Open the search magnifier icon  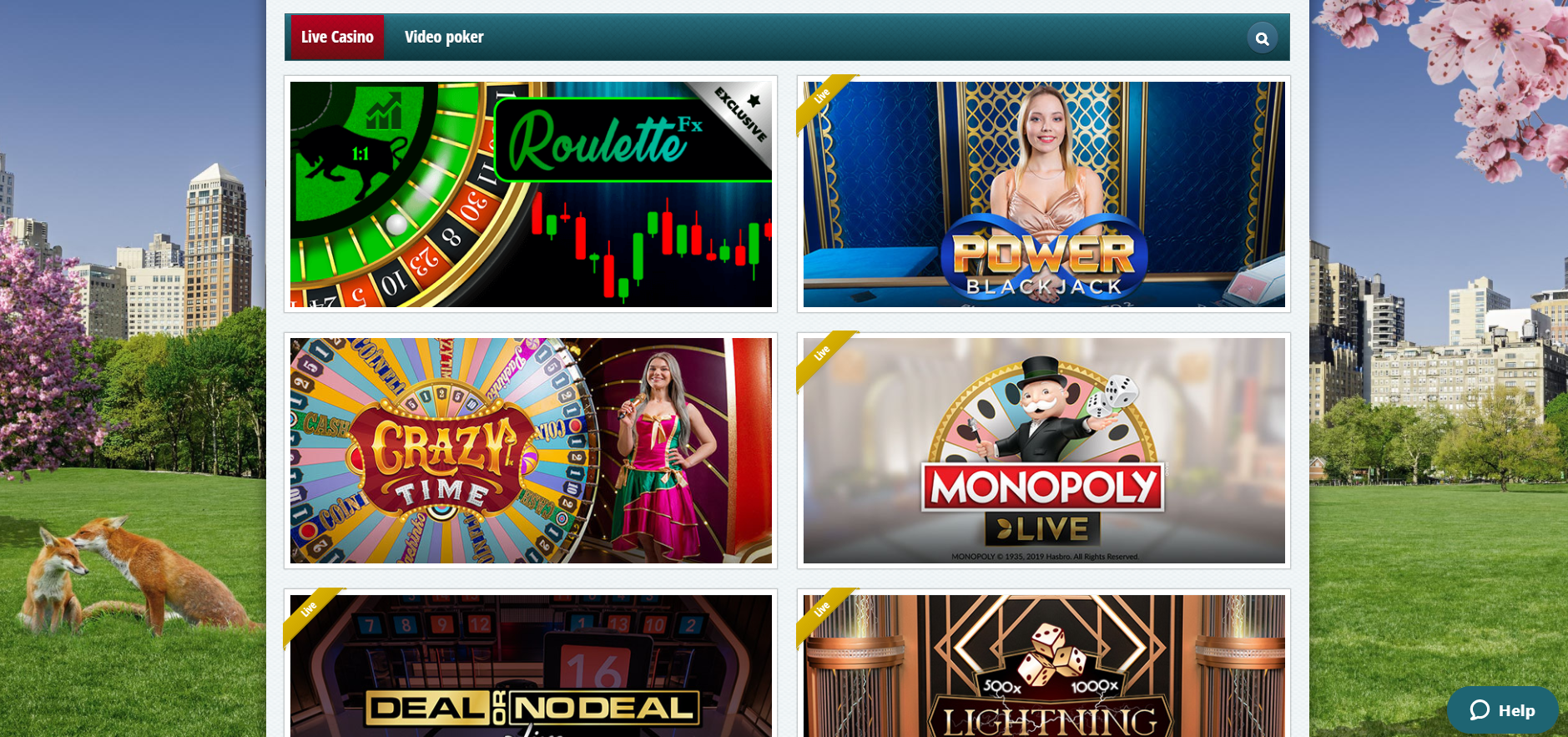1262,38
